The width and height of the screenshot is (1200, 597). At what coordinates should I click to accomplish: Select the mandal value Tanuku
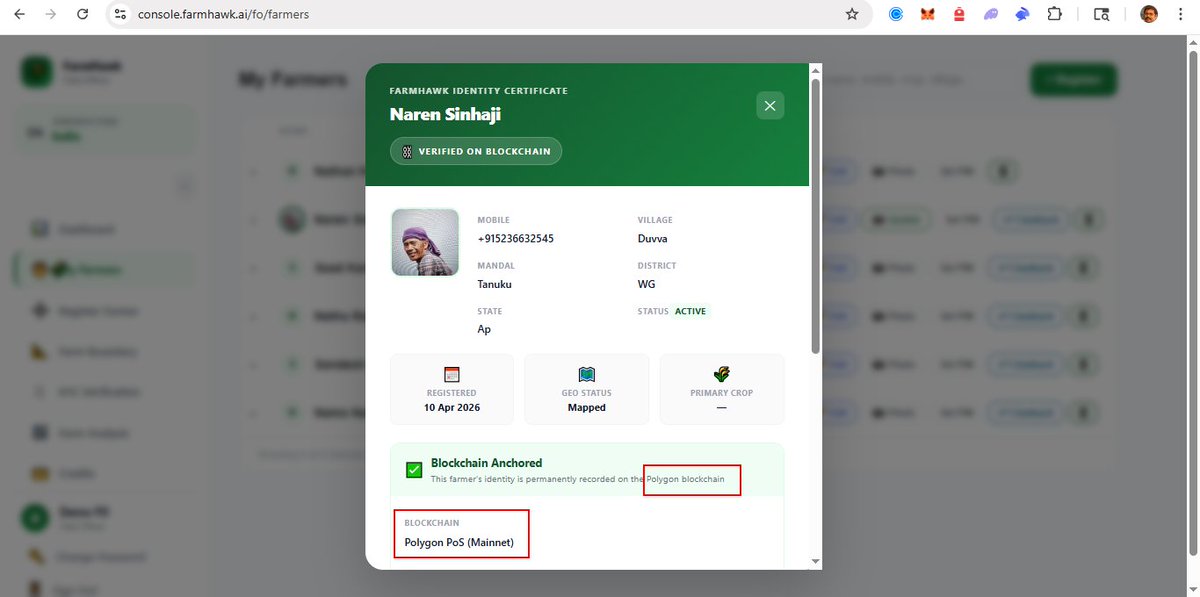[x=496, y=284]
